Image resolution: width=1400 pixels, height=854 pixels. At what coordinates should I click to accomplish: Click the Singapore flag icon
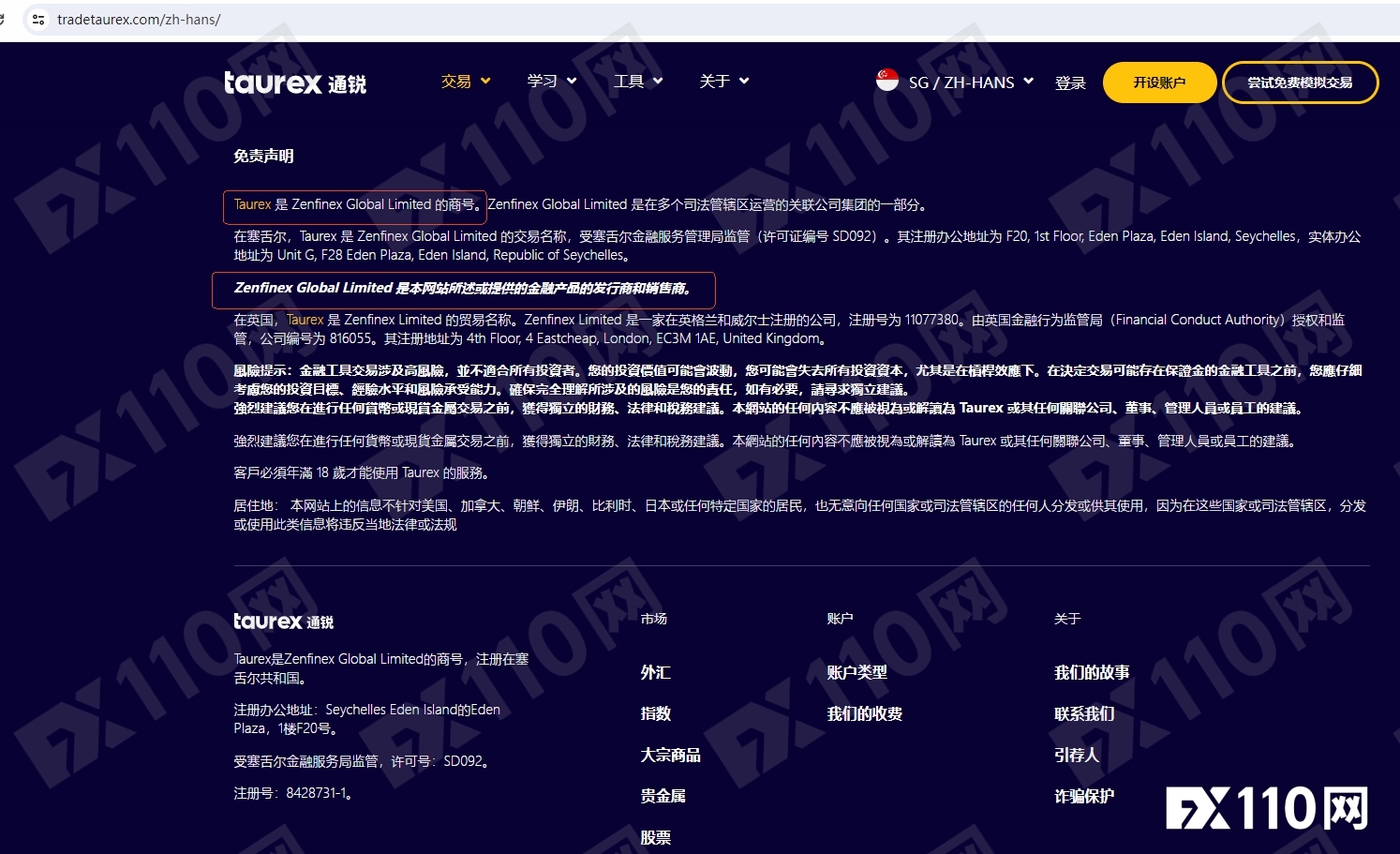click(887, 81)
